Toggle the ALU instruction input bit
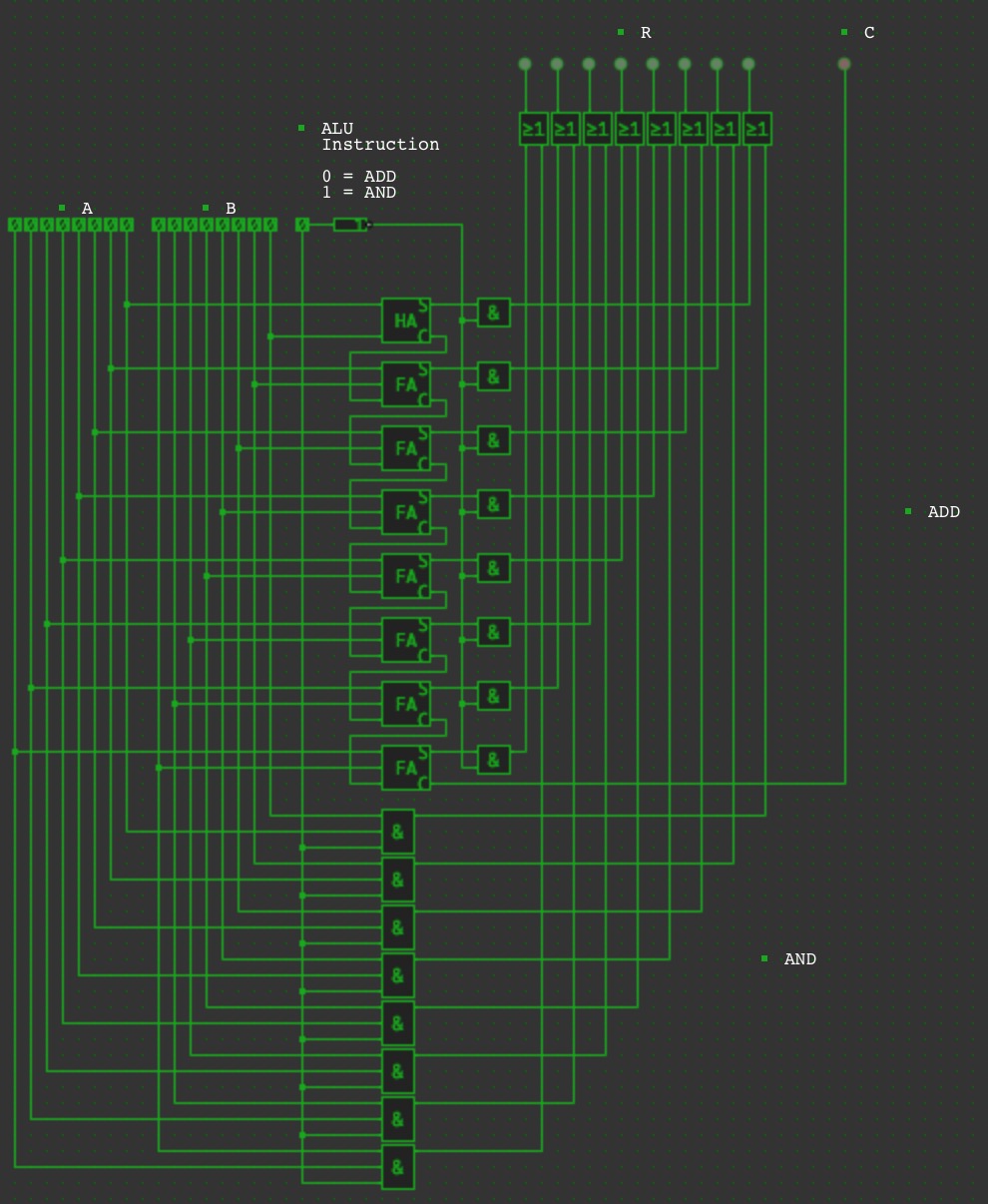 [302, 225]
